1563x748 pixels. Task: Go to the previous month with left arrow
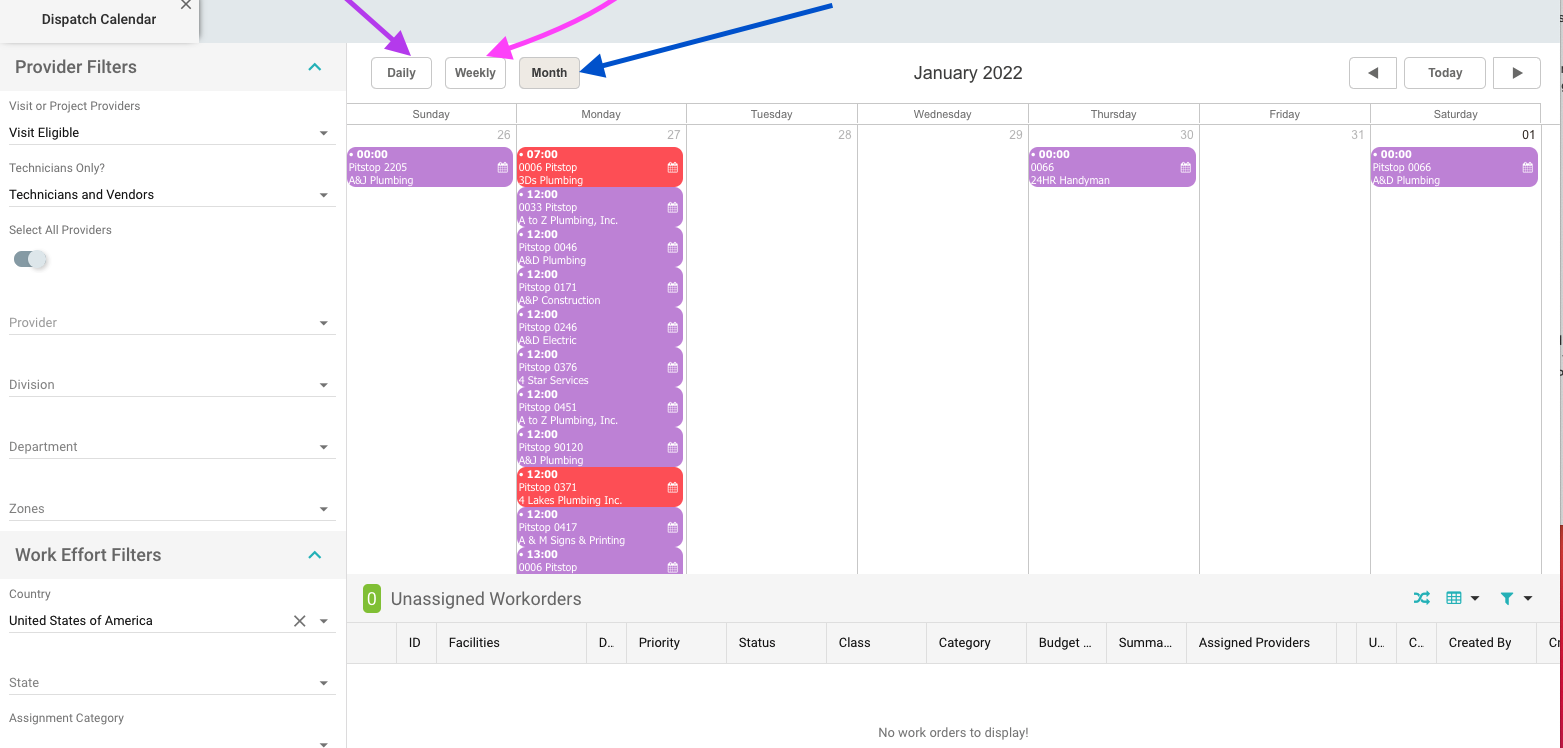1372,73
